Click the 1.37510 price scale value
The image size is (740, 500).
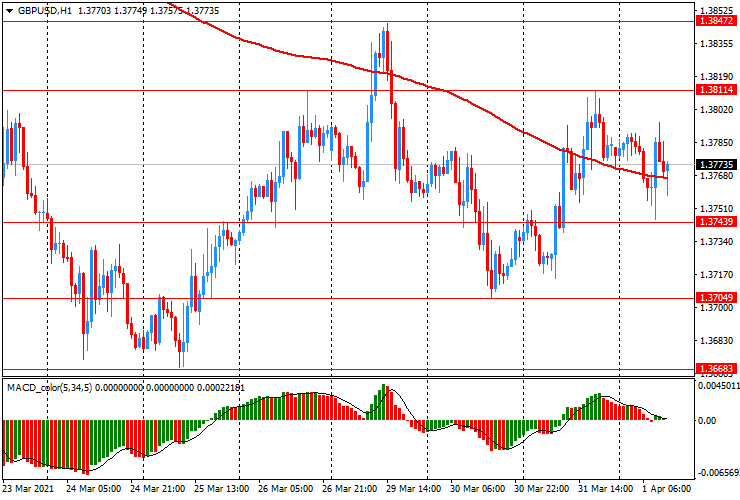pos(717,209)
